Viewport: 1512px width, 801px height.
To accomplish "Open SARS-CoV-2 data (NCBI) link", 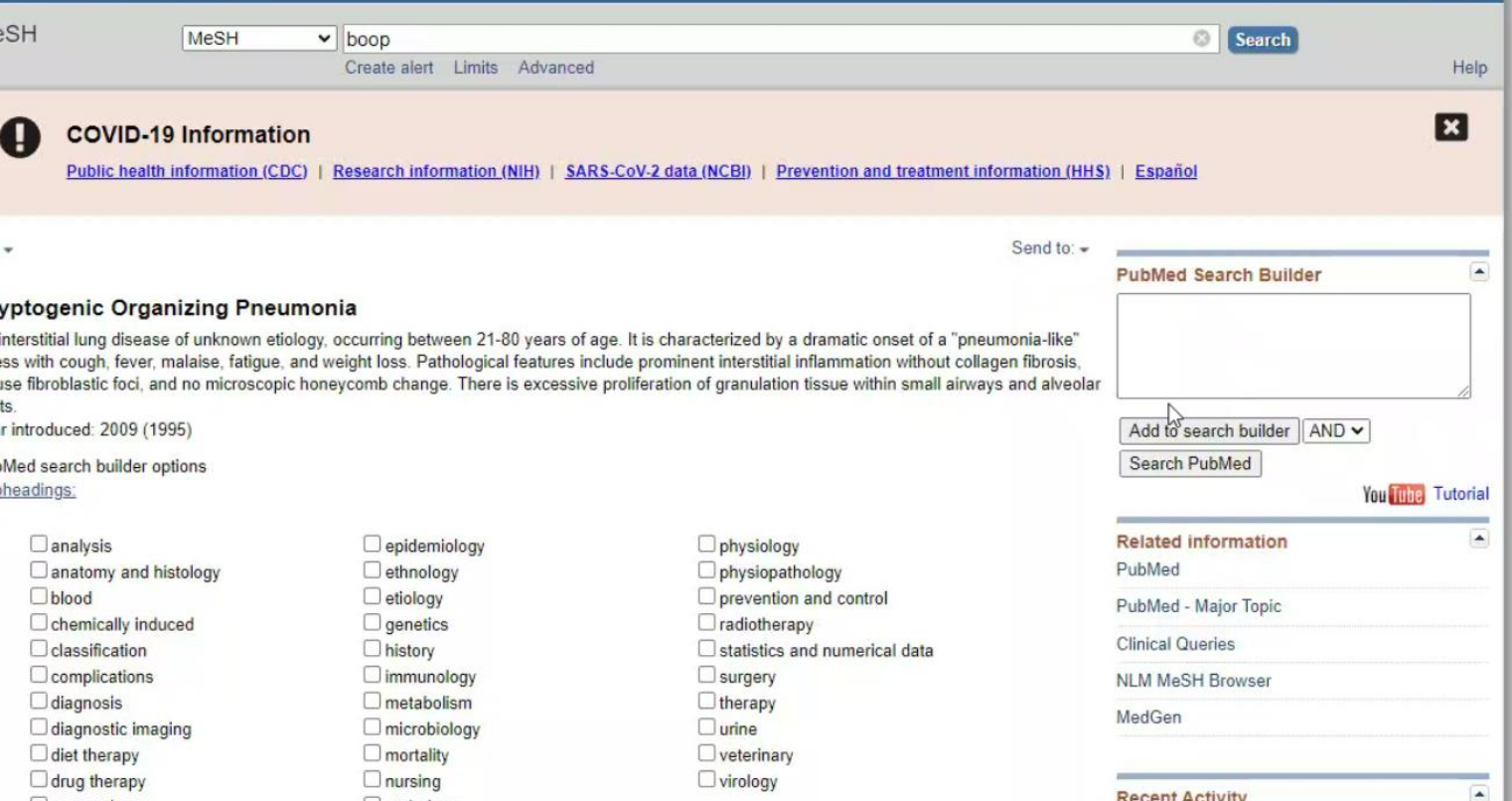I will click(658, 171).
